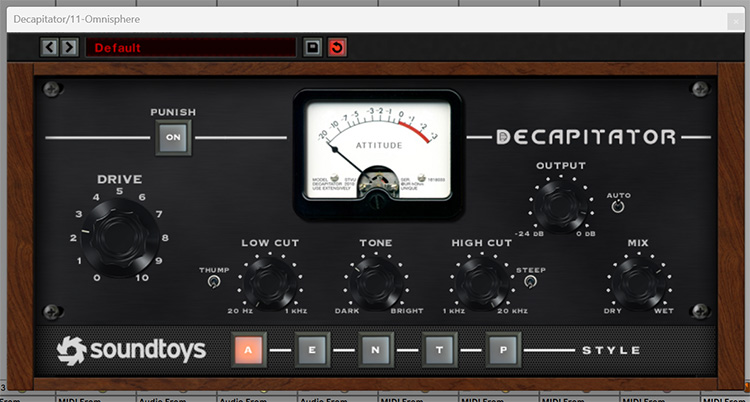Click the red reset/undo icon
The width and height of the screenshot is (750, 402).
click(337, 47)
